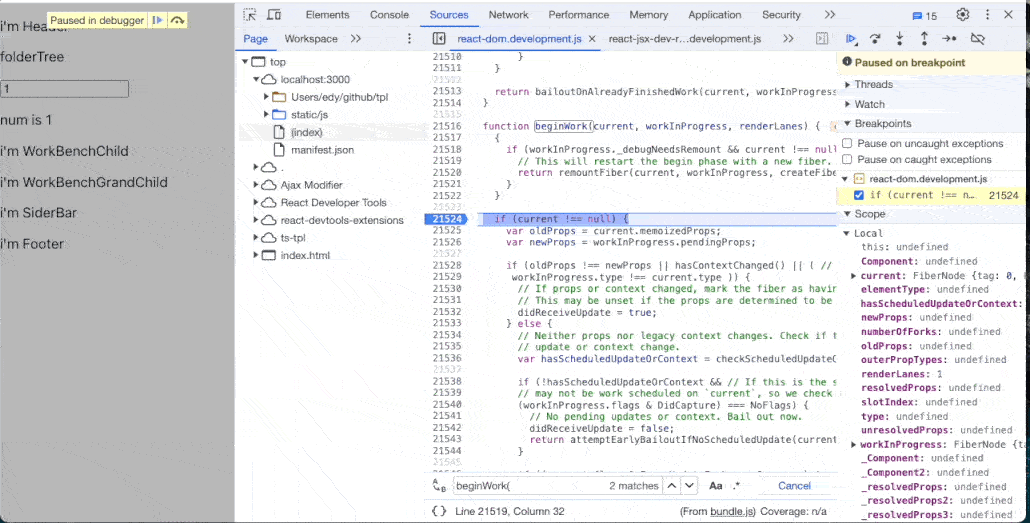Jump to previous search match
1030x523 pixels.
click(x=671, y=486)
